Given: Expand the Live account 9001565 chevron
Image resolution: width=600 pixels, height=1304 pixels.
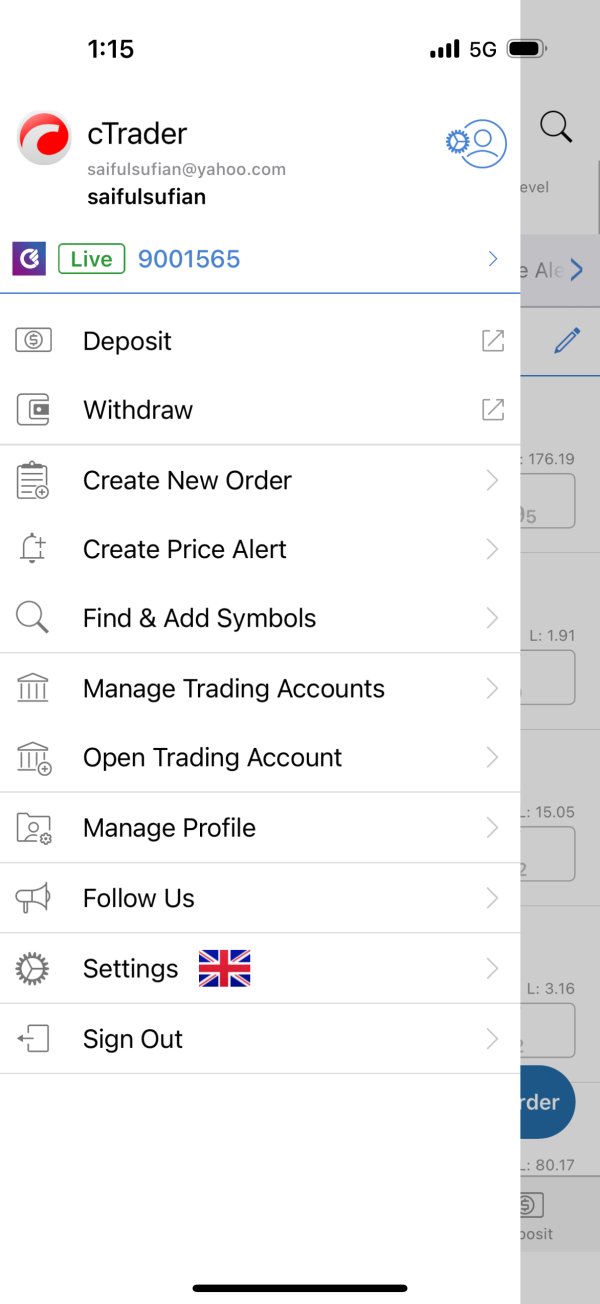Looking at the screenshot, I should pos(493,259).
